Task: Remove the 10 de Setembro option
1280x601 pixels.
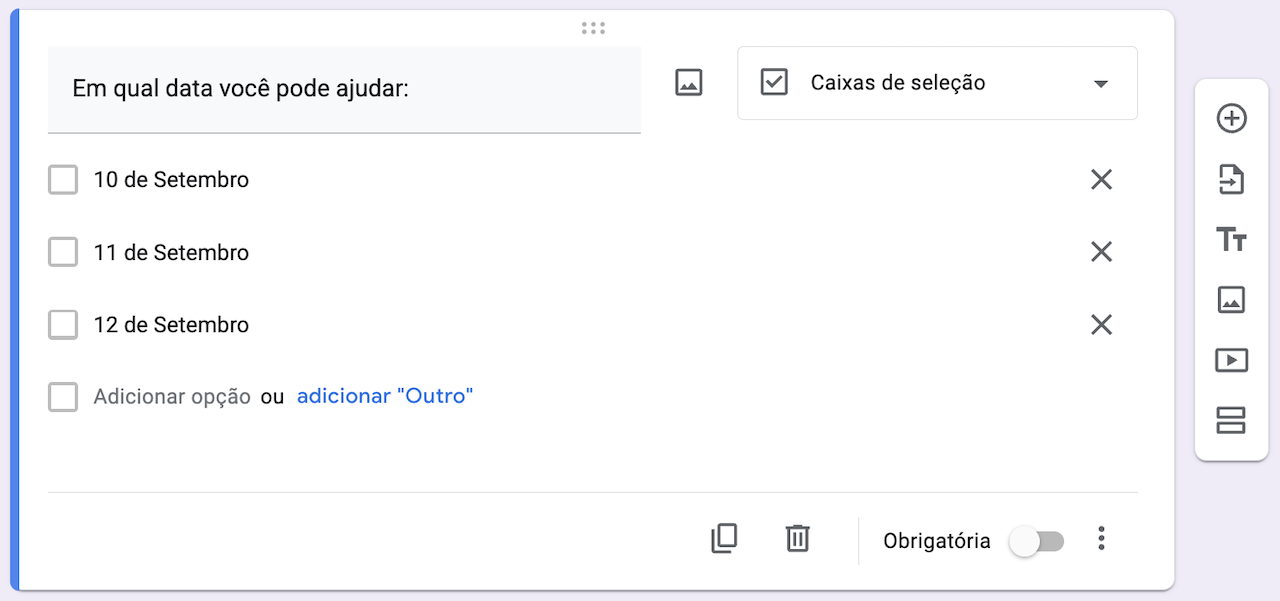Action: [x=1101, y=180]
